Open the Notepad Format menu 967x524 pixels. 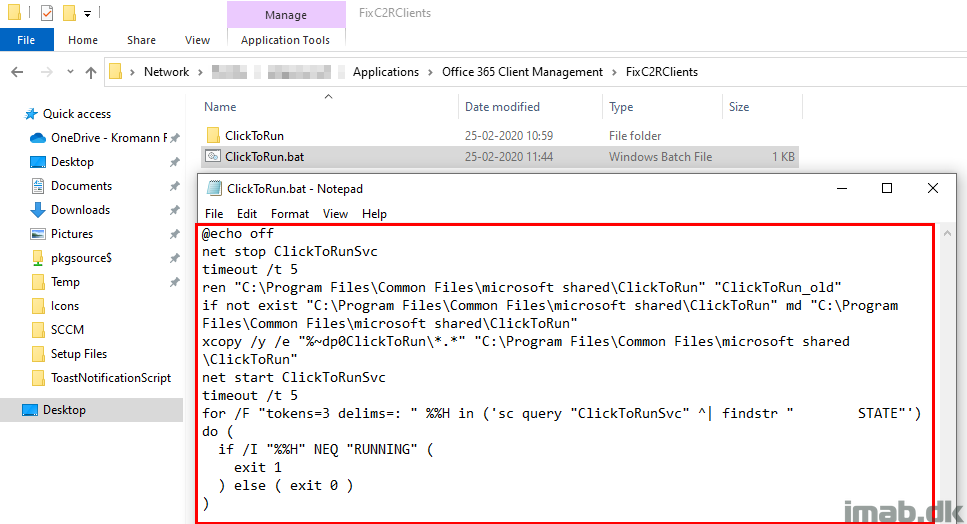(x=290, y=214)
